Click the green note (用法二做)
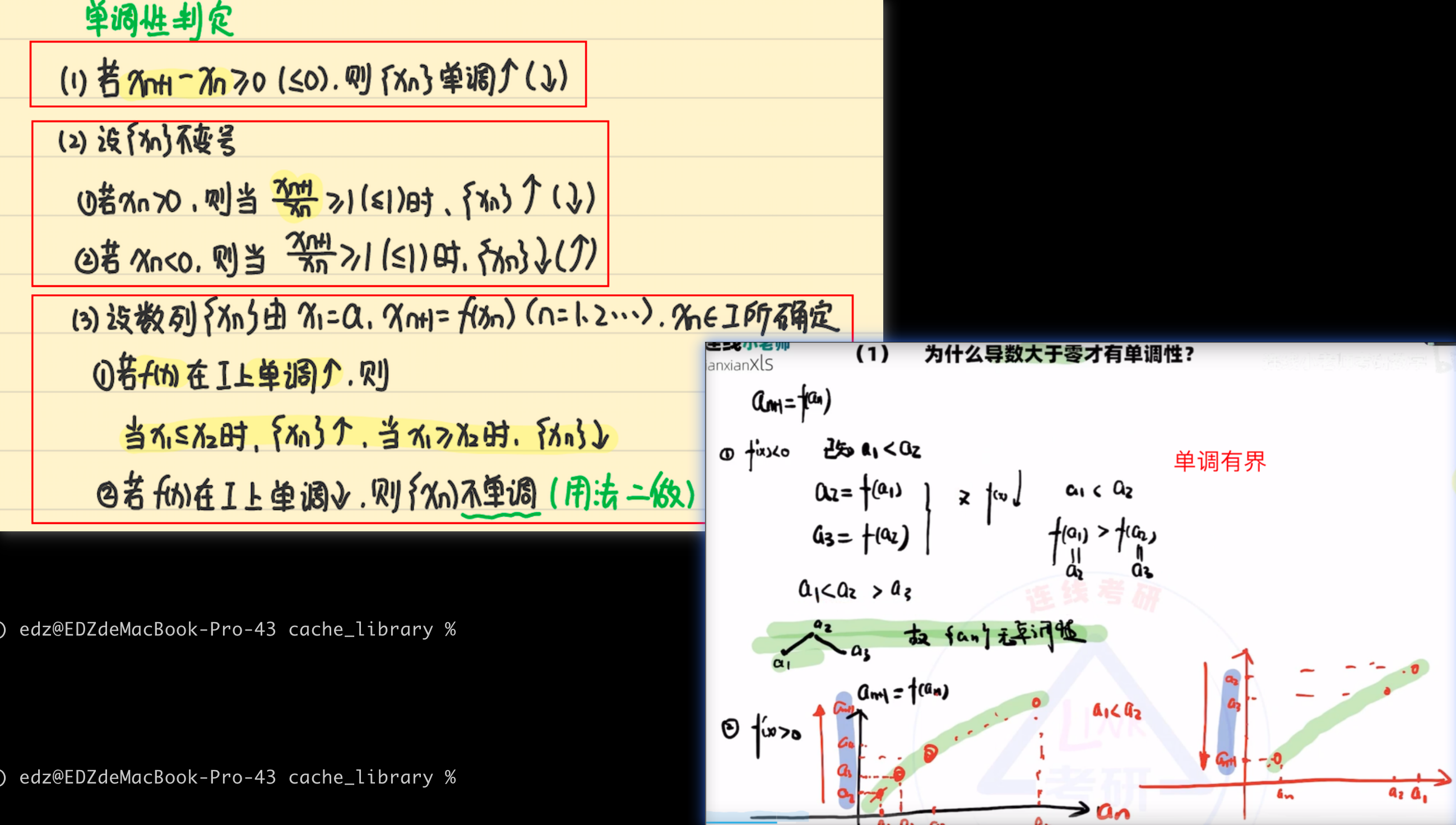 pyautogui.click(x=622, y=493)
